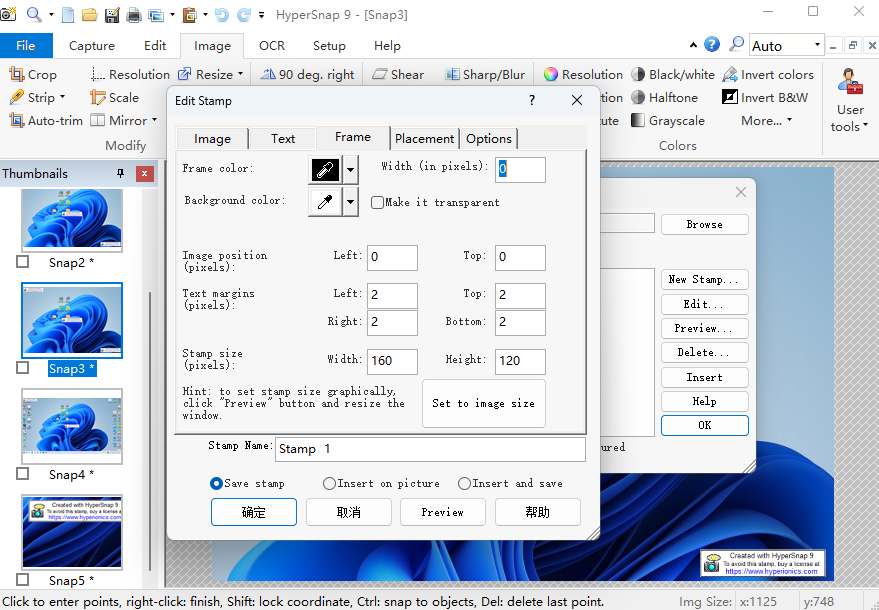Select the Crop tool in ribbon

click(x=33, y=74)
